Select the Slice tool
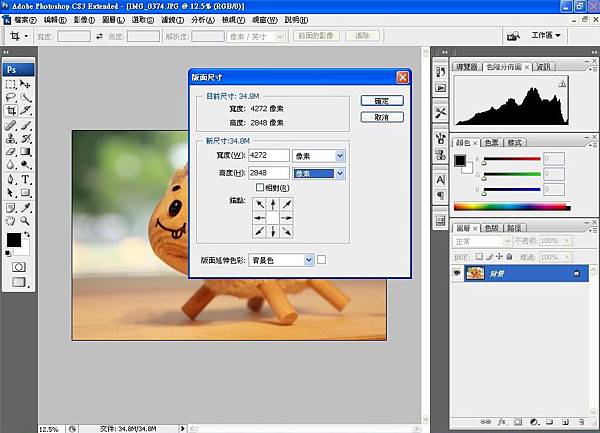The height and width of the screenshot is (433, 600). point(25,111)
